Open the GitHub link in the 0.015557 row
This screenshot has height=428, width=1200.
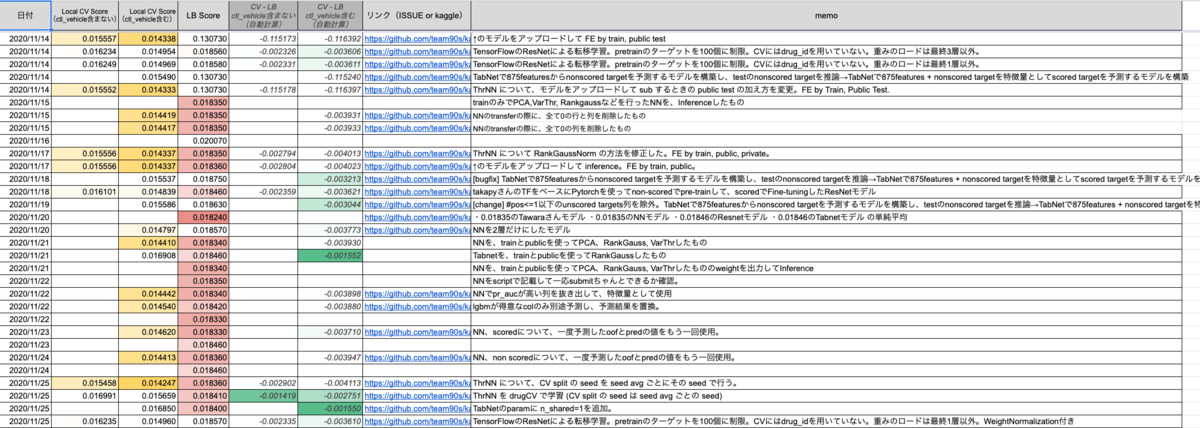(415, 38)
